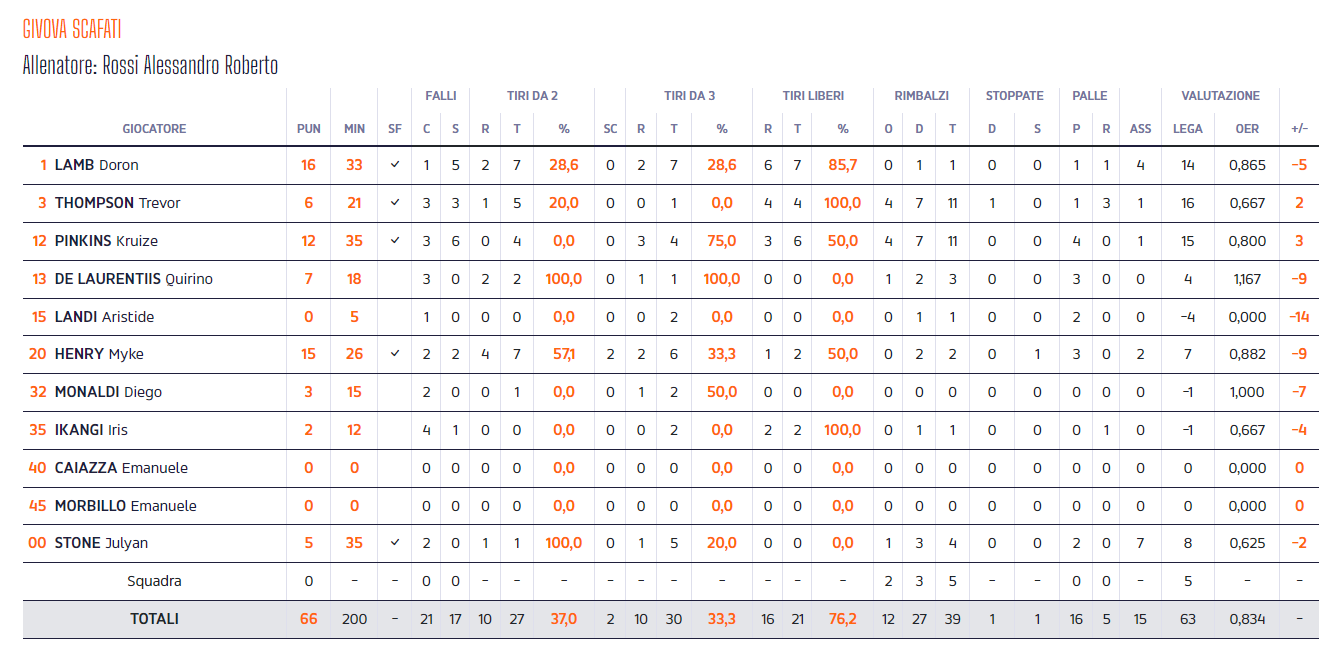Click the starter checkmark for THOMPSON Trevor
The width and height of the screenshot is (1323, 648).
(x=395, y=203)
